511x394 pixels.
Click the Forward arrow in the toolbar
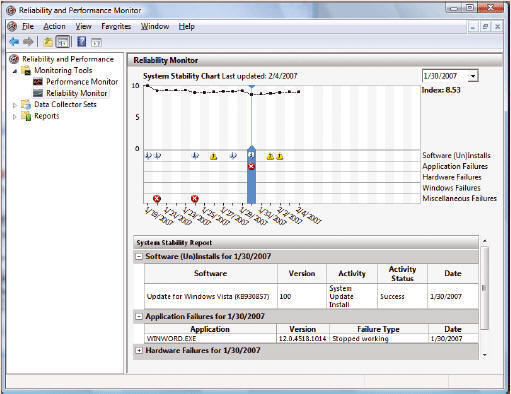point(28,42)
